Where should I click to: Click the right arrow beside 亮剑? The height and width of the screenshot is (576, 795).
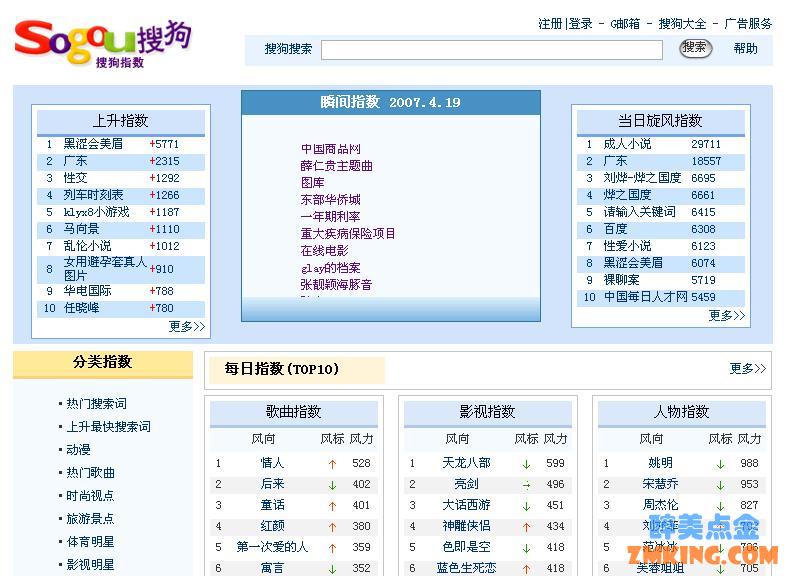tap(526, 485)
